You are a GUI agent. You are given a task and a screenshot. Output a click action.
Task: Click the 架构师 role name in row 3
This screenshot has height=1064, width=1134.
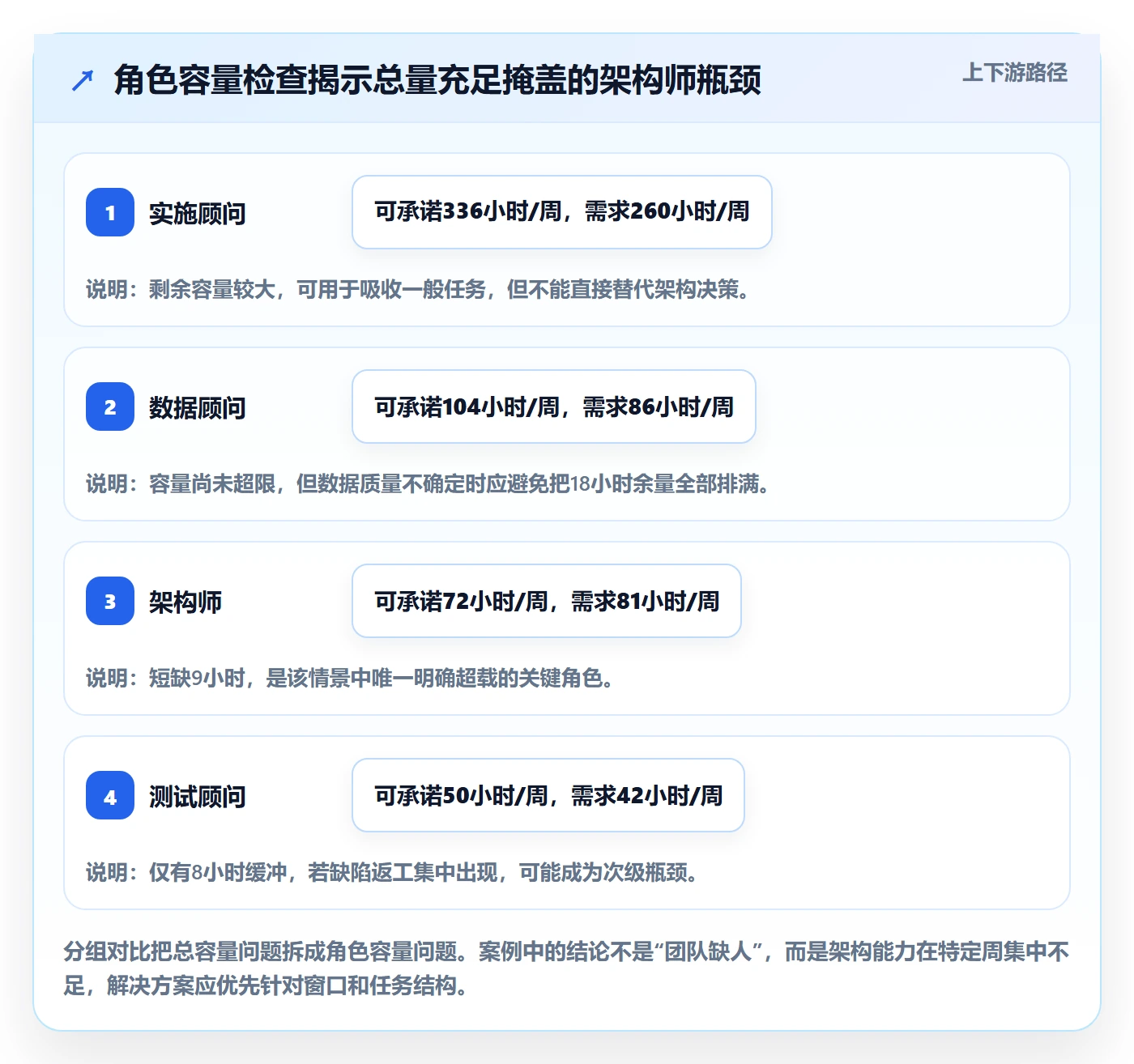click(185, 602)
